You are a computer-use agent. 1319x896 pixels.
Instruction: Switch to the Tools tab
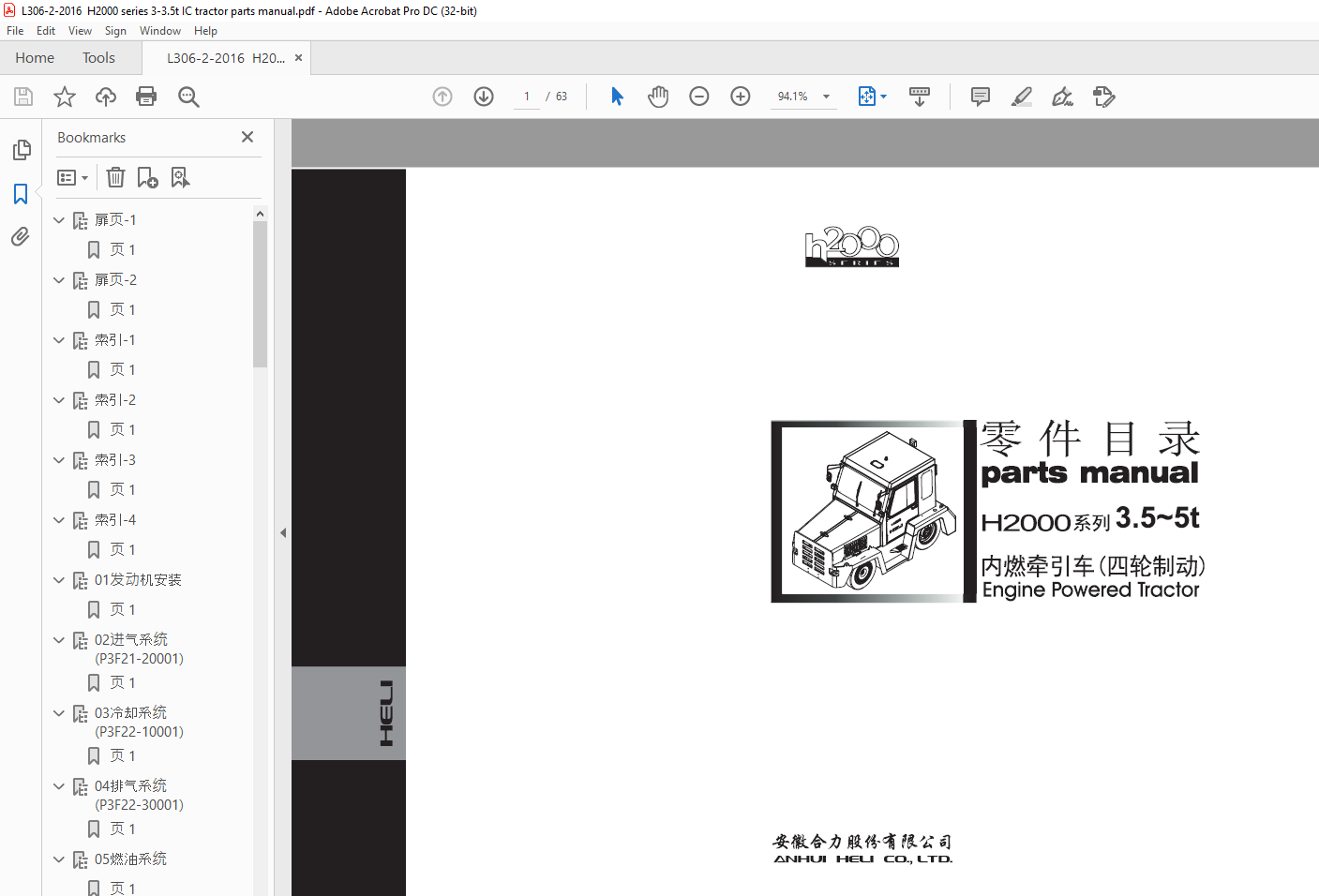pyautogui.click(x=98, y=58)
